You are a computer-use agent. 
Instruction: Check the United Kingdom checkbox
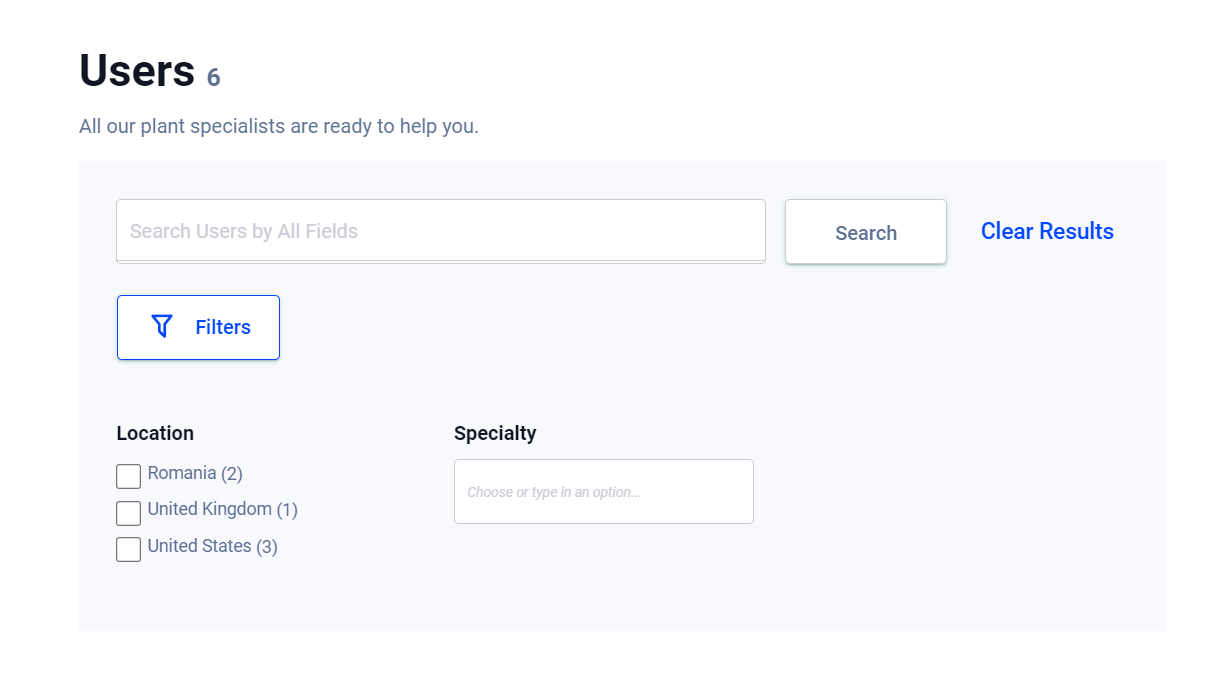(129, 513)
